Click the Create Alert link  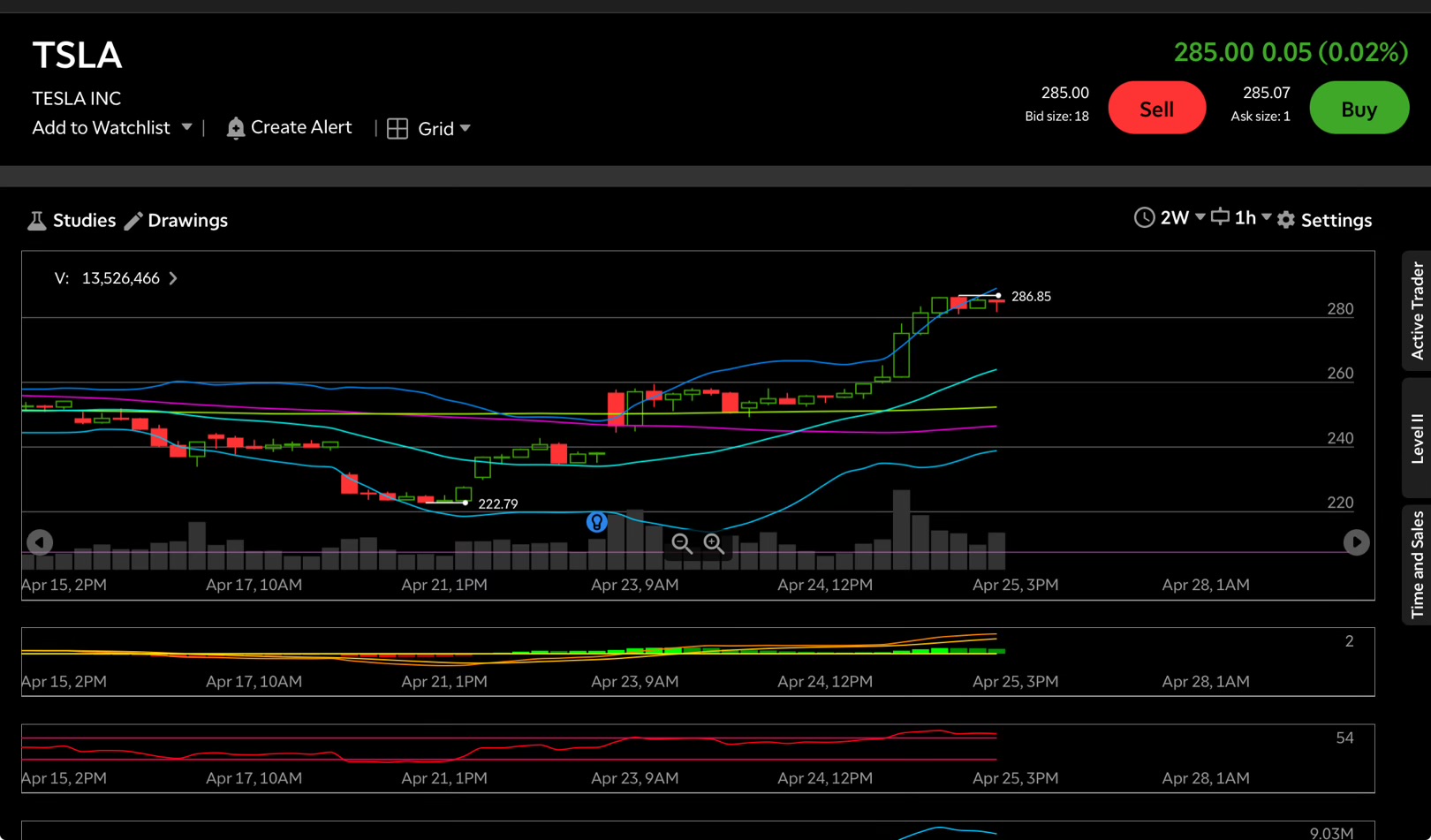pyautogui.click(x=301, y=127)
